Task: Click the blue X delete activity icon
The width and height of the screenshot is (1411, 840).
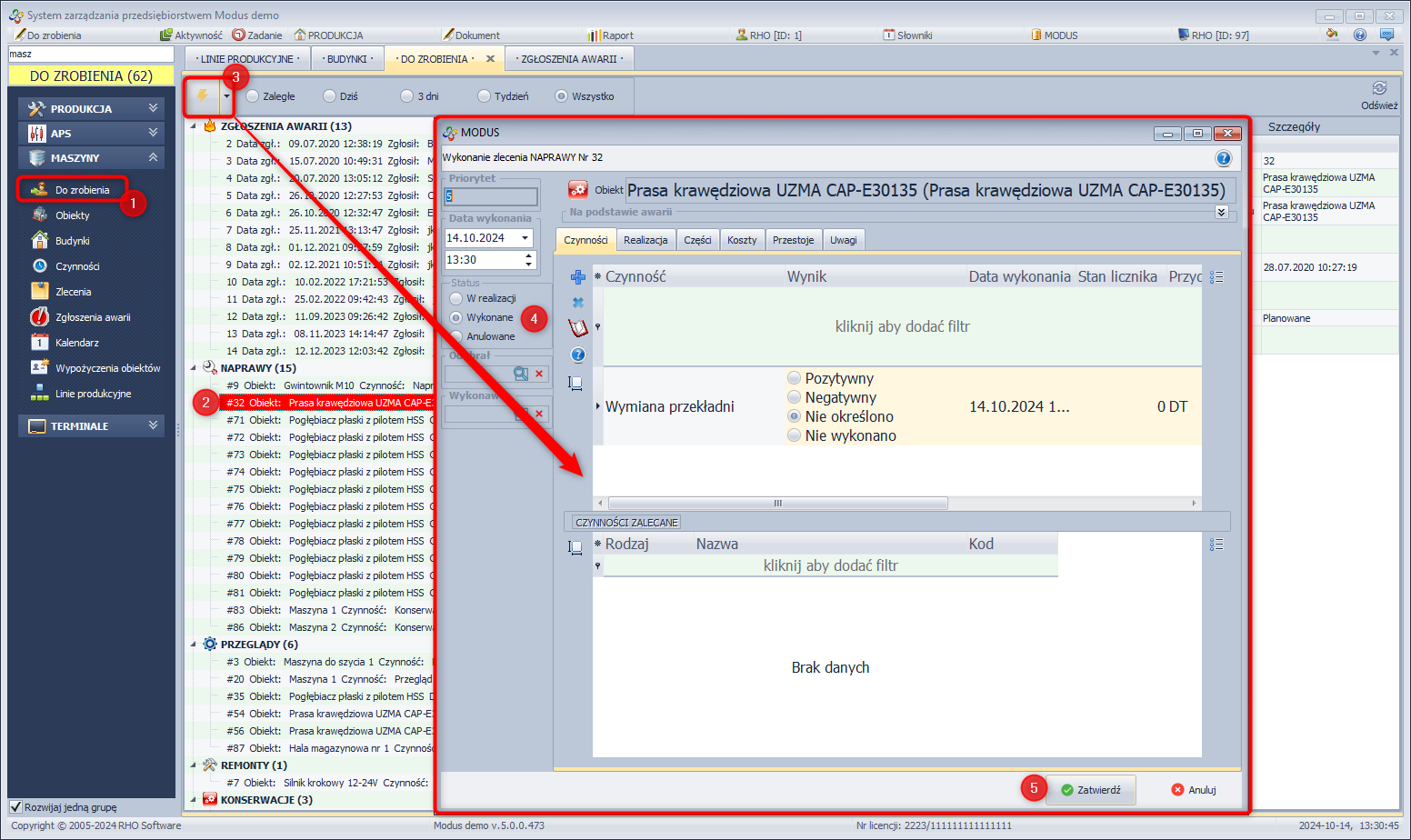Action: (x=577, y=303)
